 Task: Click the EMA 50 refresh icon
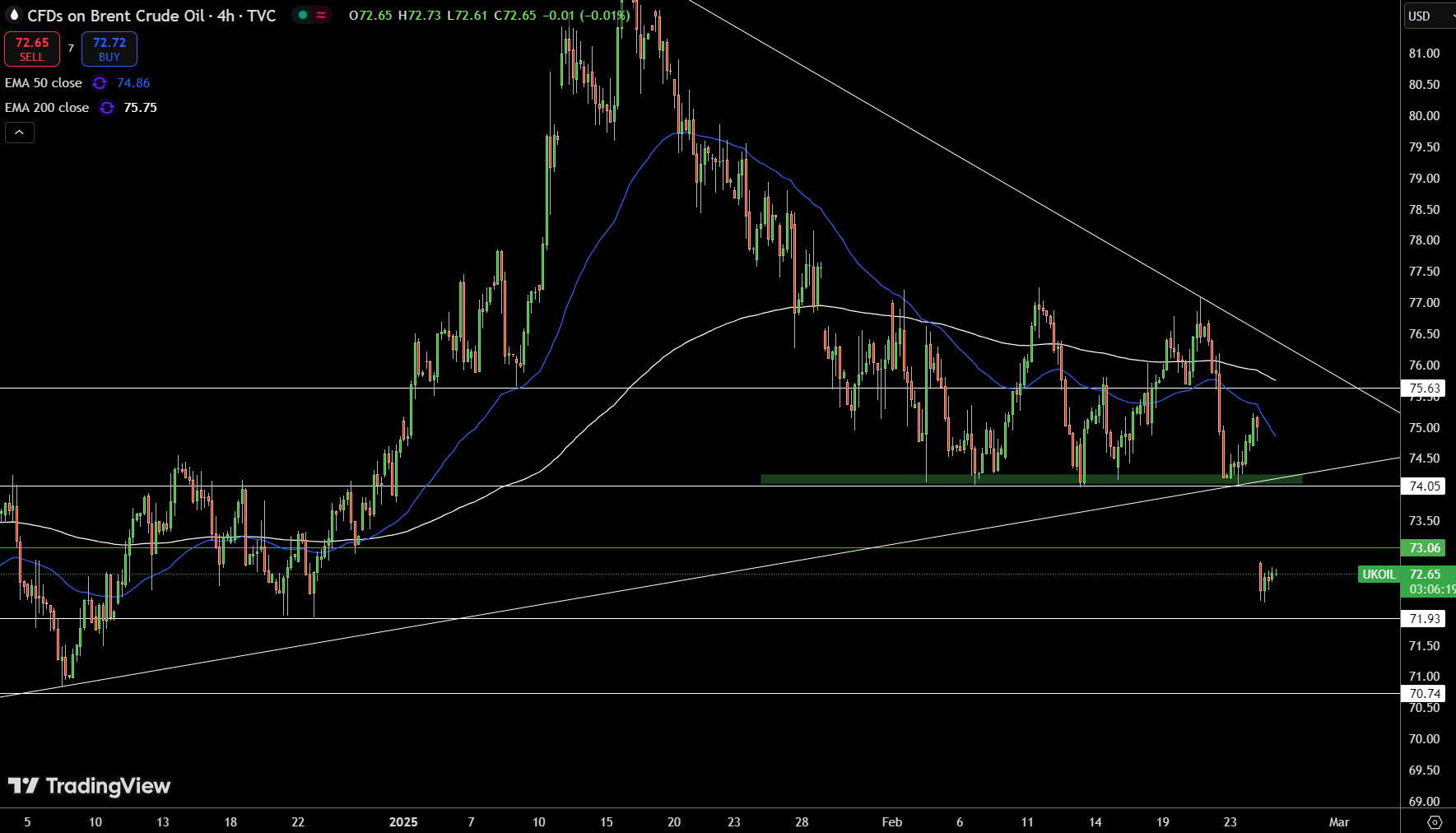pos(100,83)
